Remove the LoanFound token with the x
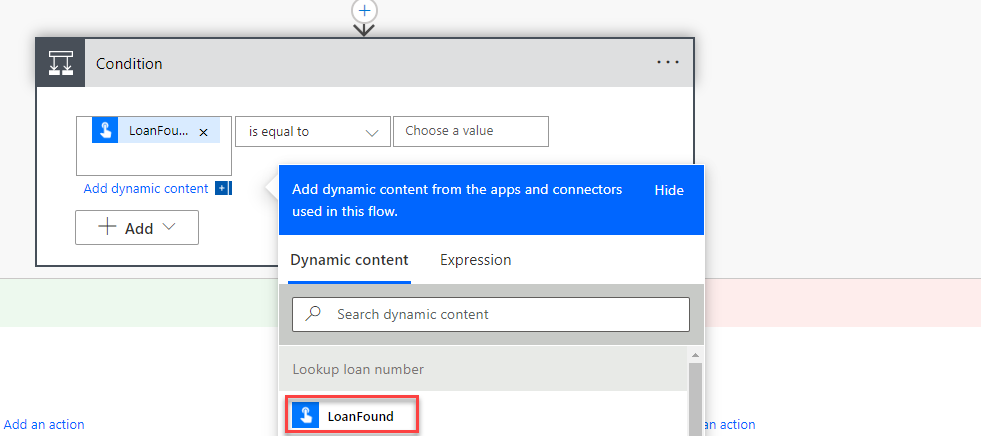981x436 pixels. point(204,132)
